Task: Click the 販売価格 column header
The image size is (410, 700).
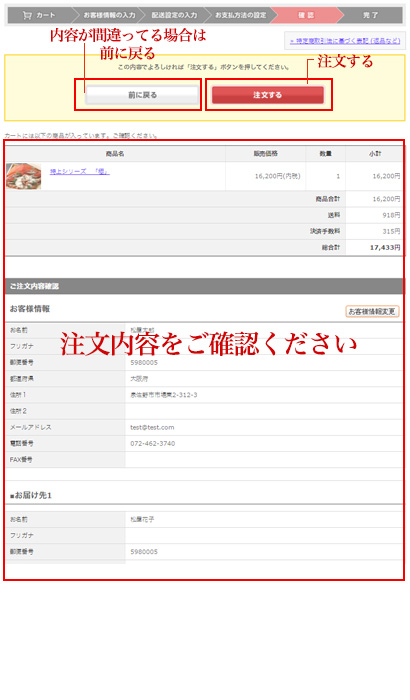Action: (266, 154)
